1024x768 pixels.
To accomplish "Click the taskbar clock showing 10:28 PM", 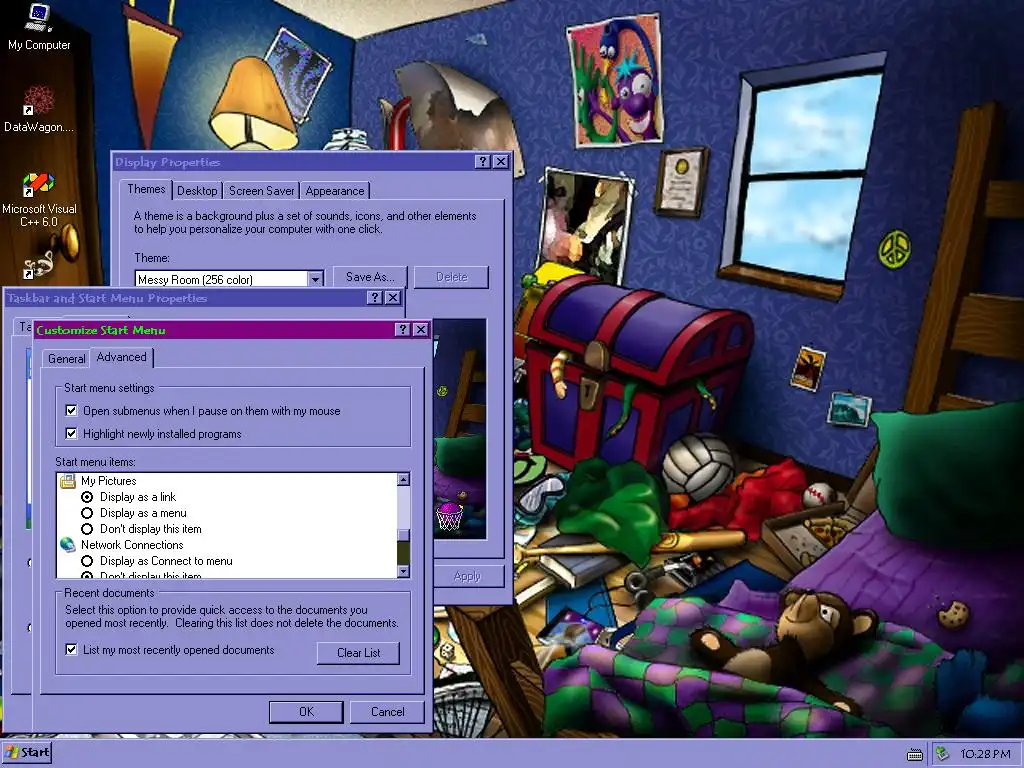I will (985, 754).
